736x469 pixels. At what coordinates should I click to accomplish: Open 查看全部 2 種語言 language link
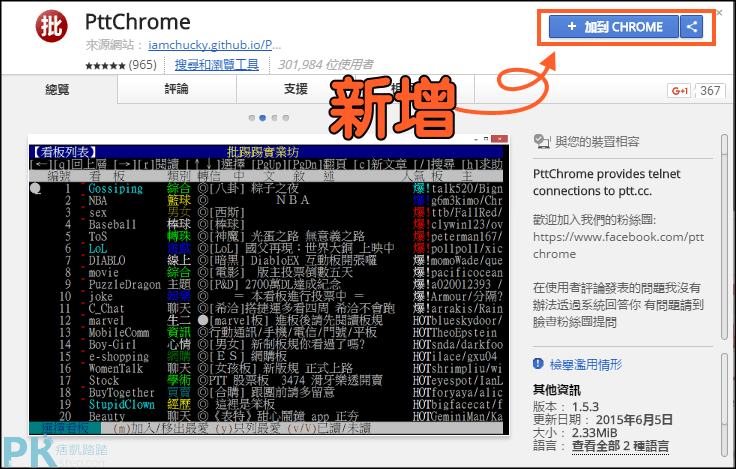620,446
